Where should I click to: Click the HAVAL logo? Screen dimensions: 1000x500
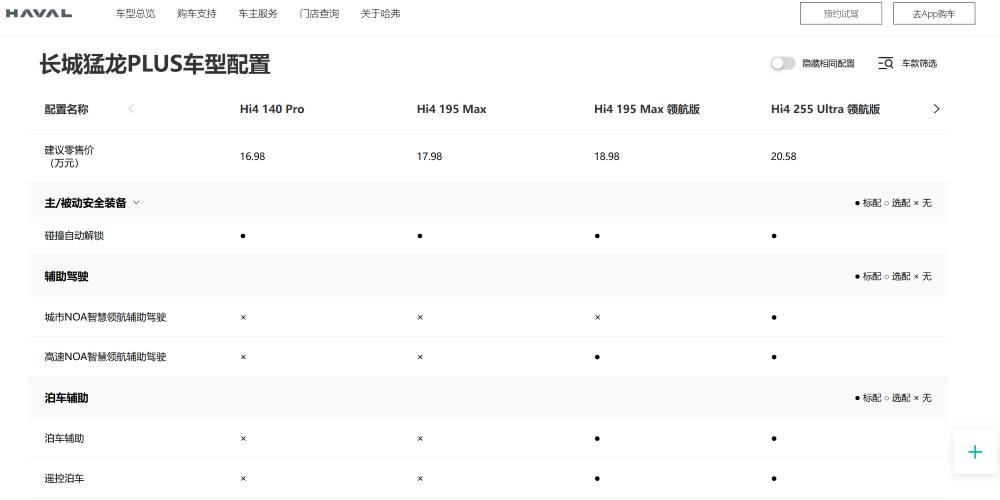point(39,13)
